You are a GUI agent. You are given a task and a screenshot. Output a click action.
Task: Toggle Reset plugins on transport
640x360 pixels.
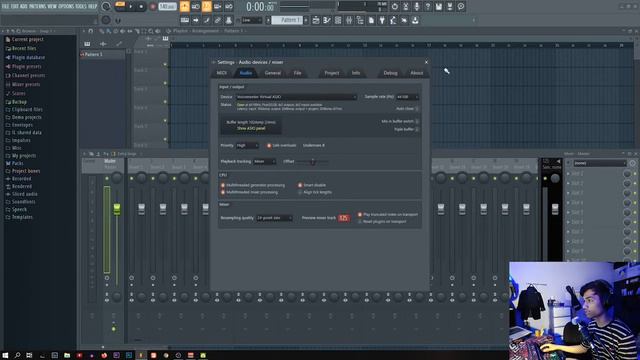(x=360, y=222)
